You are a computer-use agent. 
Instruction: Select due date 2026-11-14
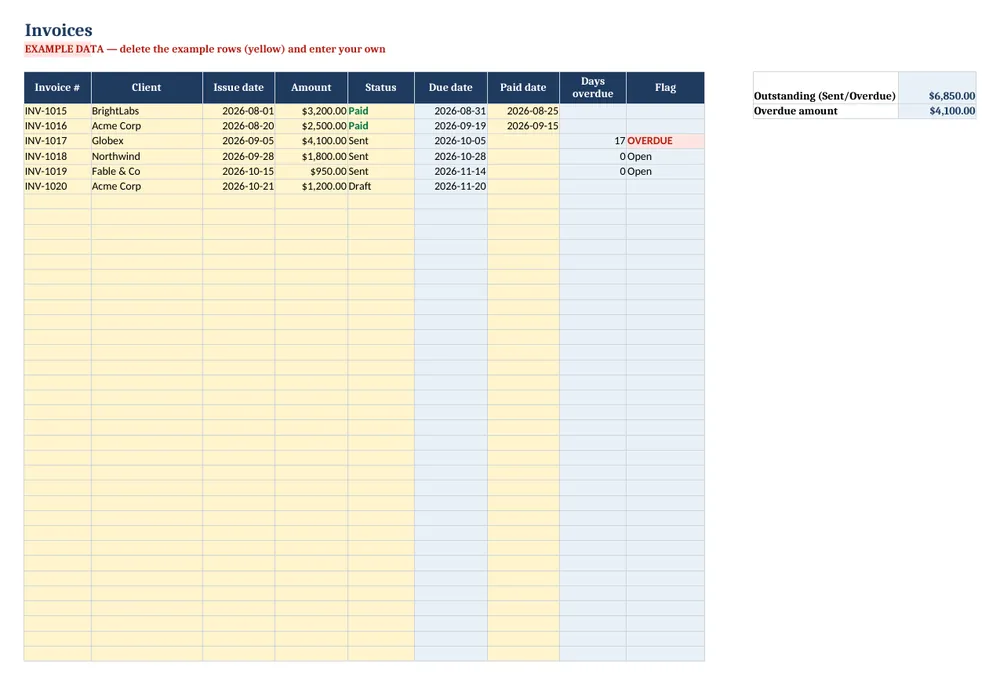451,171
